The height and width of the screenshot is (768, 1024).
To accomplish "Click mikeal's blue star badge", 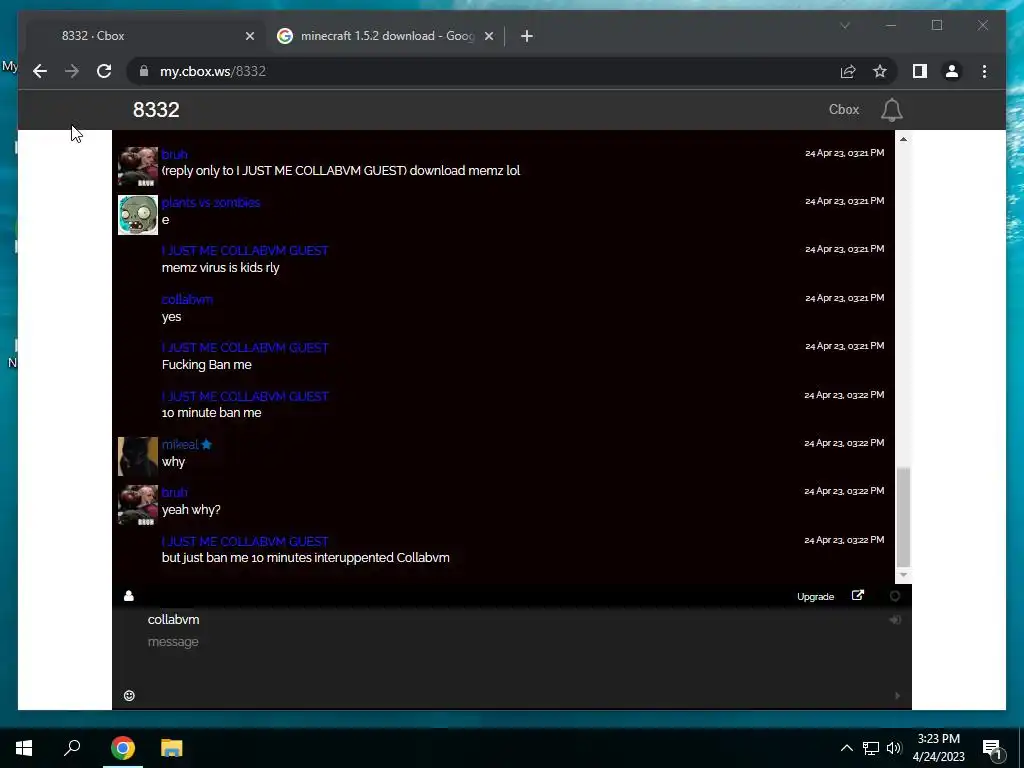I will pos(206,445).
